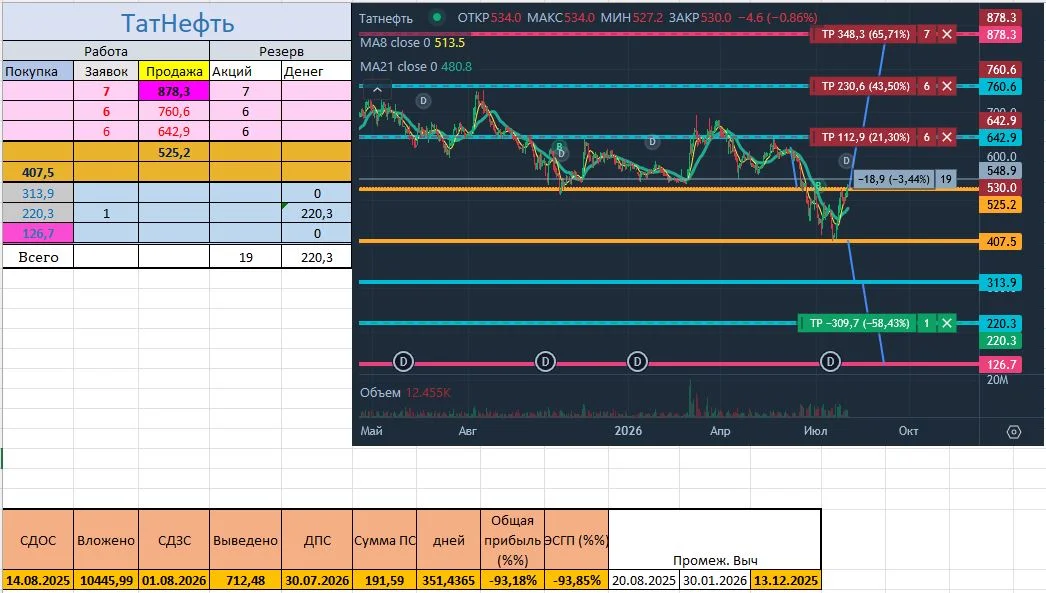Image resolution: width=1046 pixels, height=593 pixels.
Task: Select the -93,18% total profit cell
Action: point(512,580)
